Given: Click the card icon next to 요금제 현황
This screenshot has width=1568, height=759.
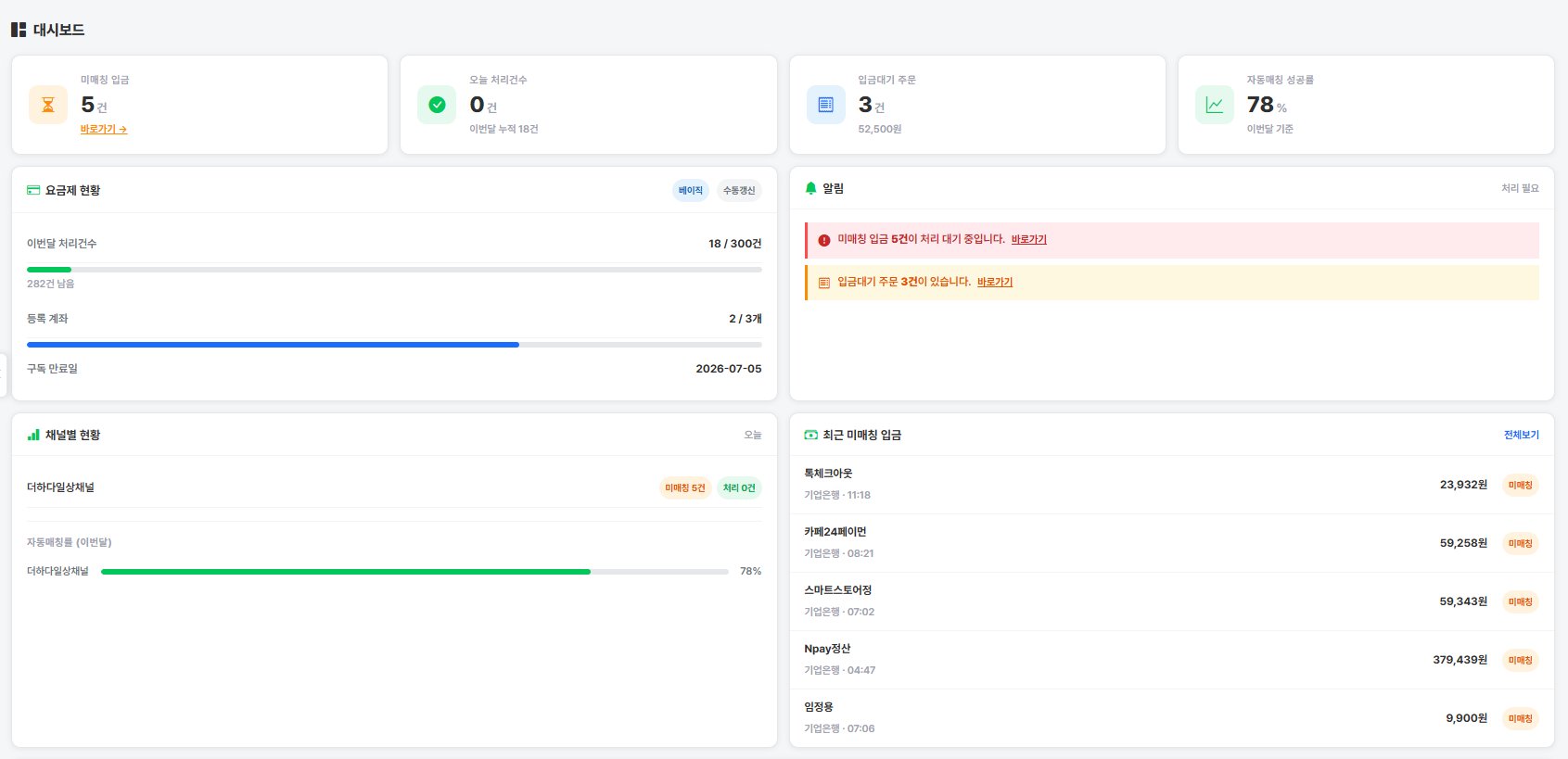Looking at the screenshot, I should [33, 190].
